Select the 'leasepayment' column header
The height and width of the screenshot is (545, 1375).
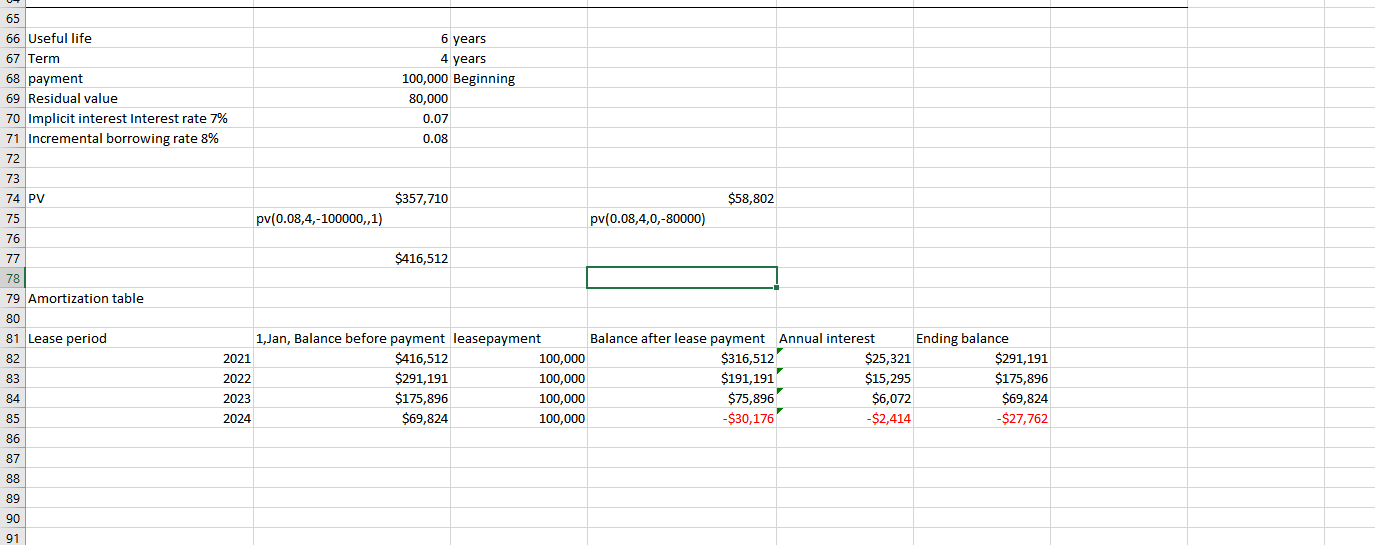coord(519,338)
